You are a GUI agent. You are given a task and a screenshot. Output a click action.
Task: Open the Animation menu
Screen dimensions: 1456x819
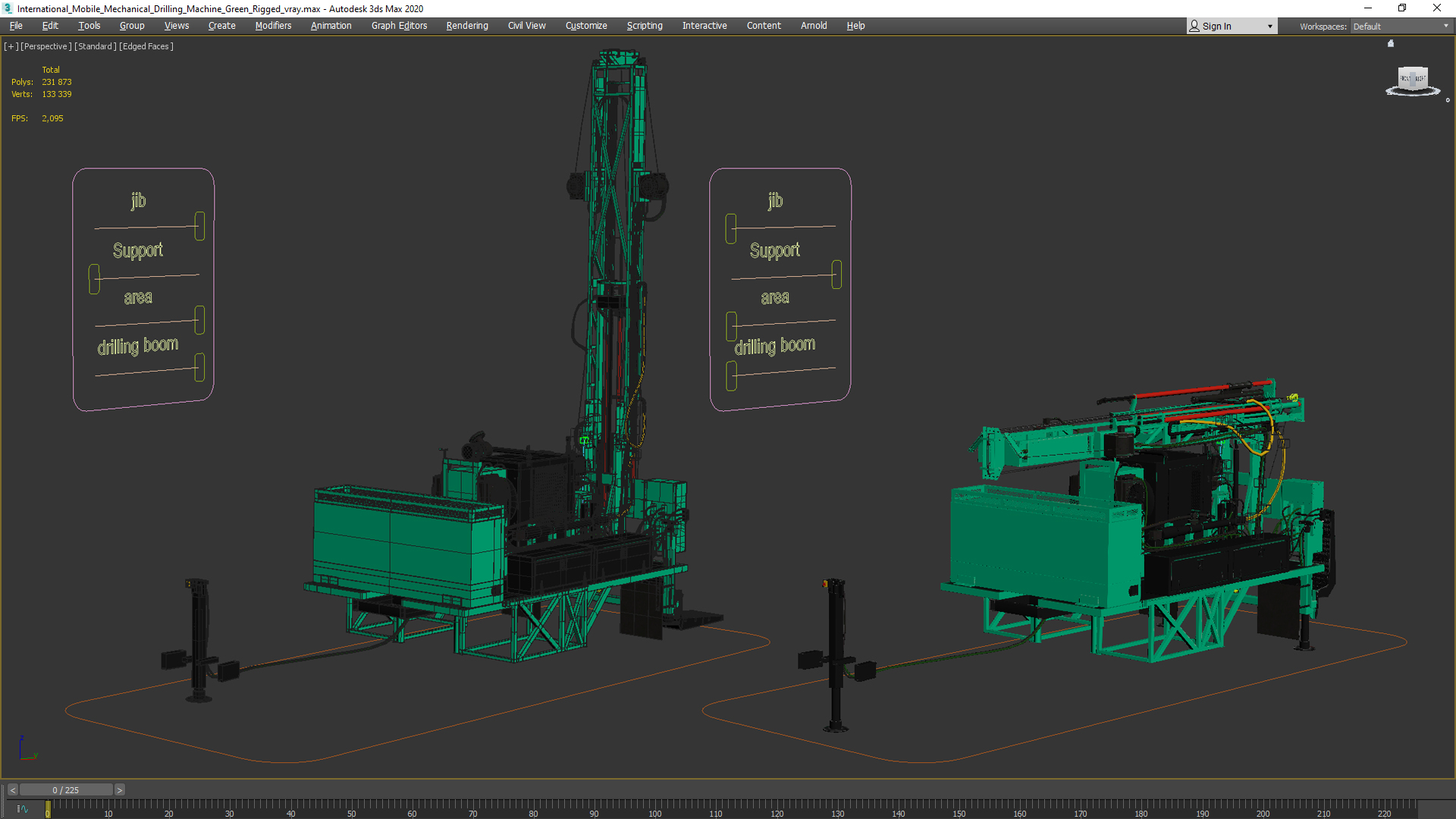click(331, 26)
